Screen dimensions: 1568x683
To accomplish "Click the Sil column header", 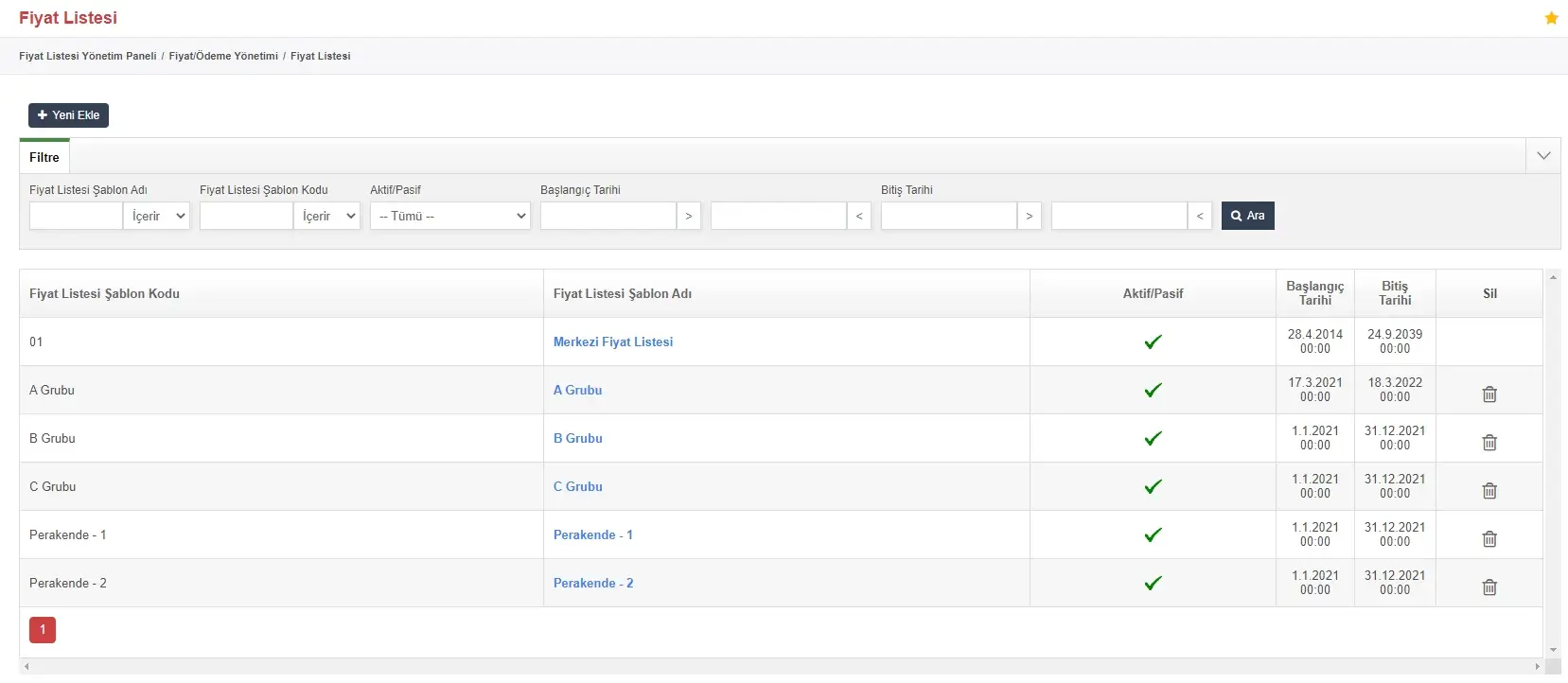I will click(1489, 294).
